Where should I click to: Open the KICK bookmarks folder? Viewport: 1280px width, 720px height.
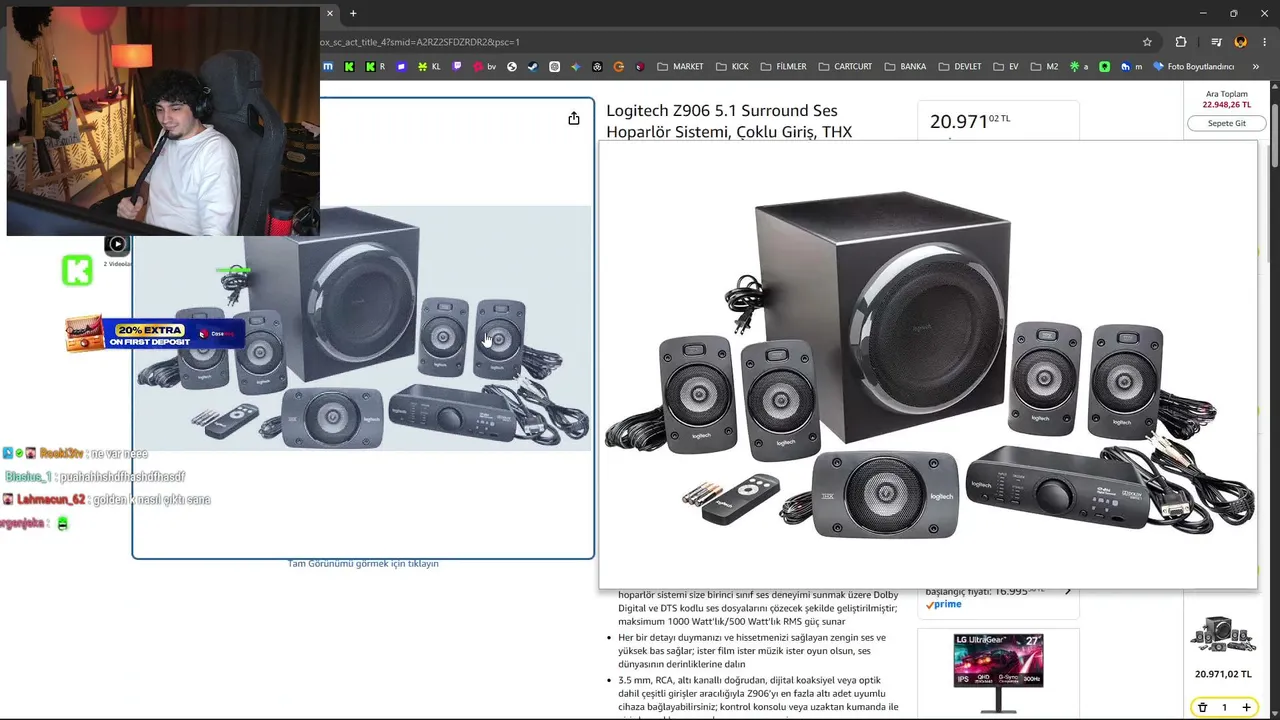click(732, 67)
